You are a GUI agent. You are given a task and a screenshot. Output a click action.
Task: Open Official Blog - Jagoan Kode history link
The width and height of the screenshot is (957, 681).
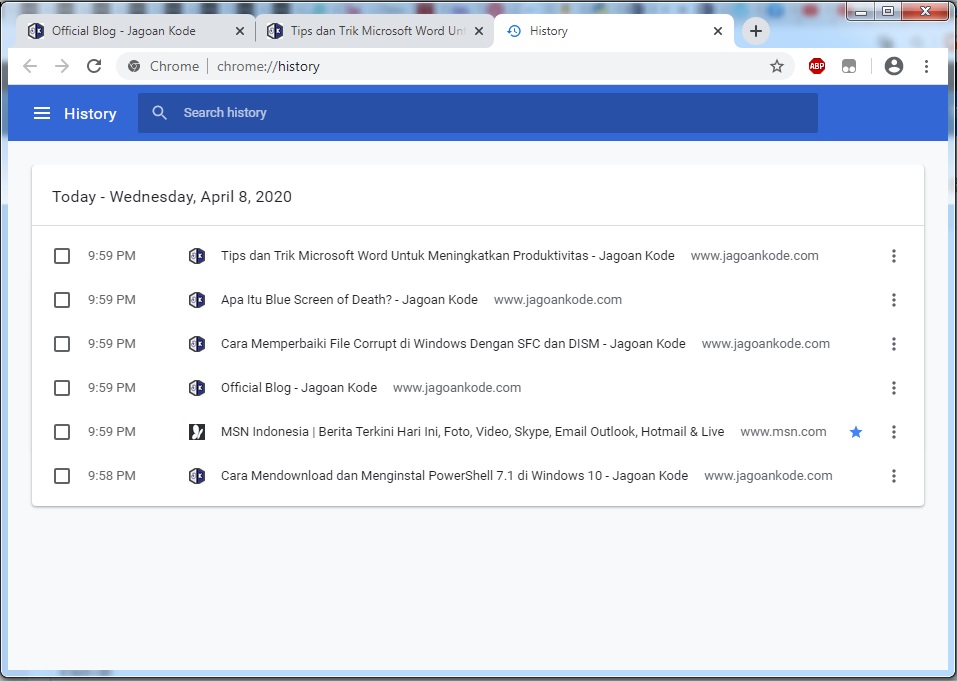[x=299, y=387]
